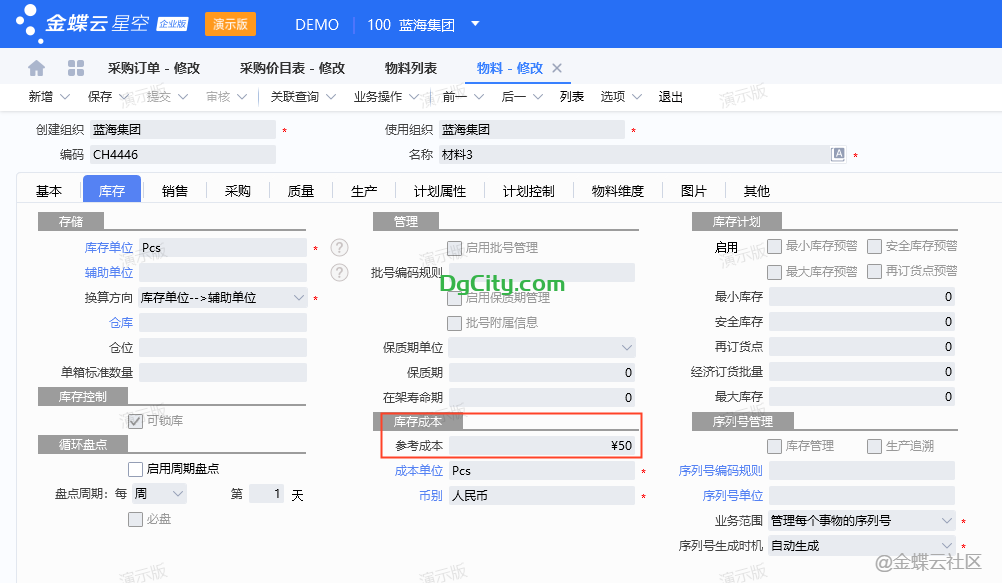Click help icon next to 库存单位
This screenshot has height=583, width=1002.
(x=339, y=248)
